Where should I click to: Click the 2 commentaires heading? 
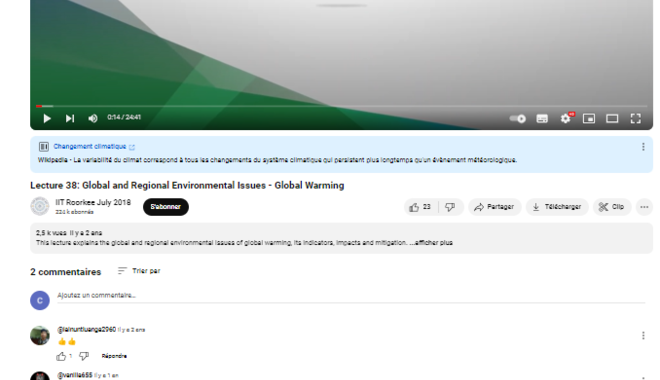coord(66,272)
